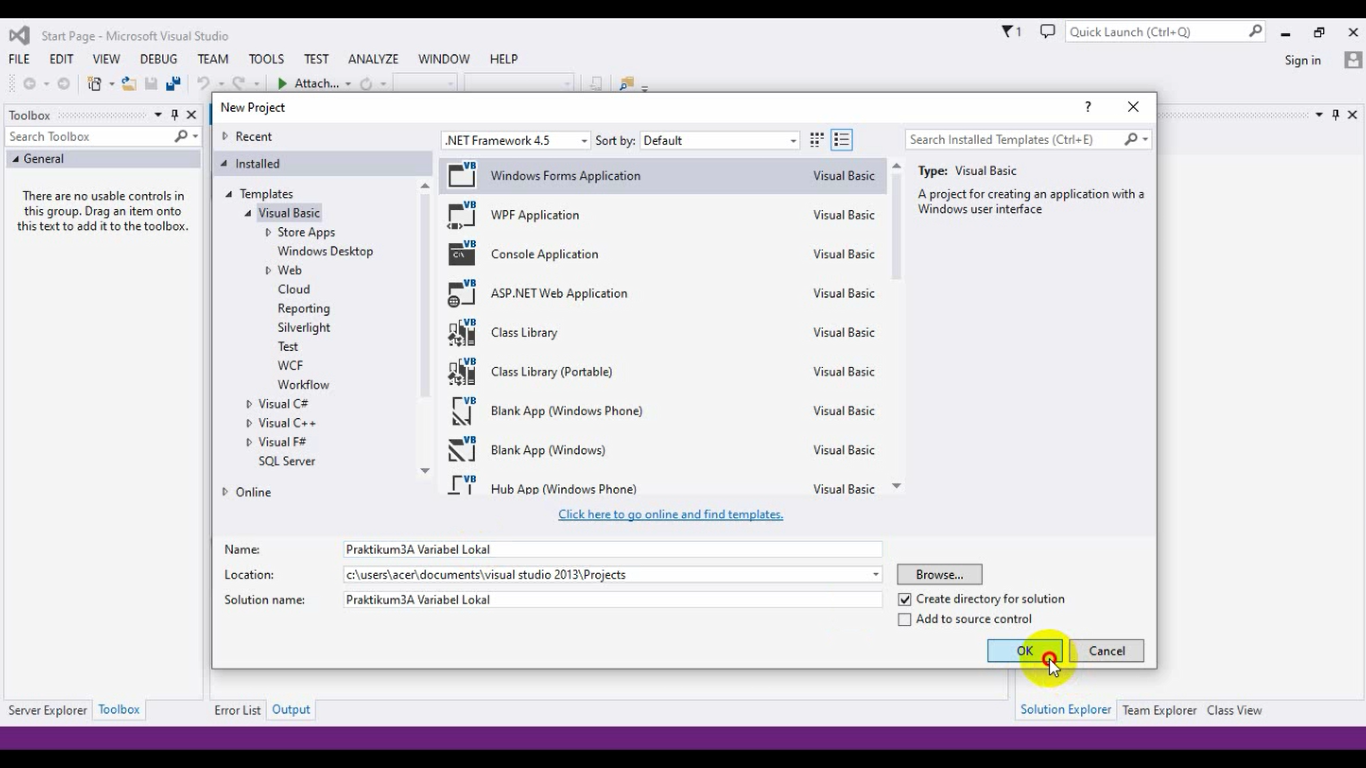Open the DEBUG menu
This screenshot has height=768, width=1366.
158,59
